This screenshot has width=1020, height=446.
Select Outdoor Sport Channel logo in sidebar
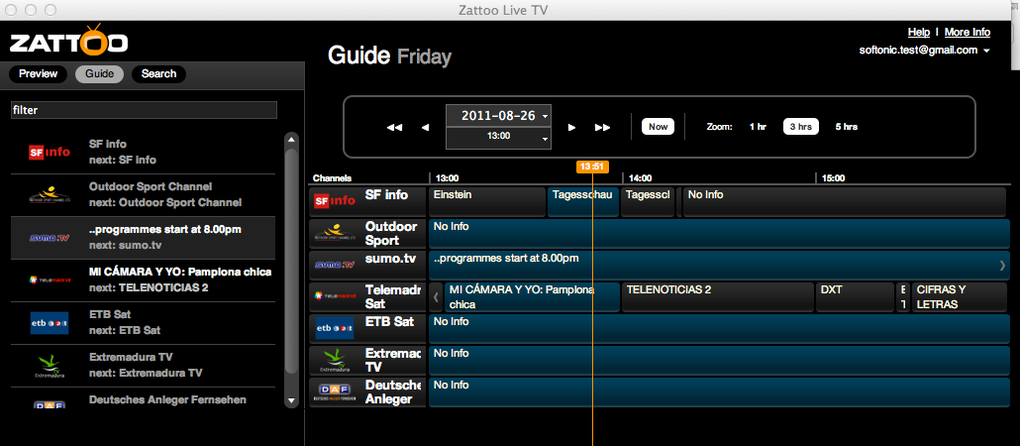49,195
